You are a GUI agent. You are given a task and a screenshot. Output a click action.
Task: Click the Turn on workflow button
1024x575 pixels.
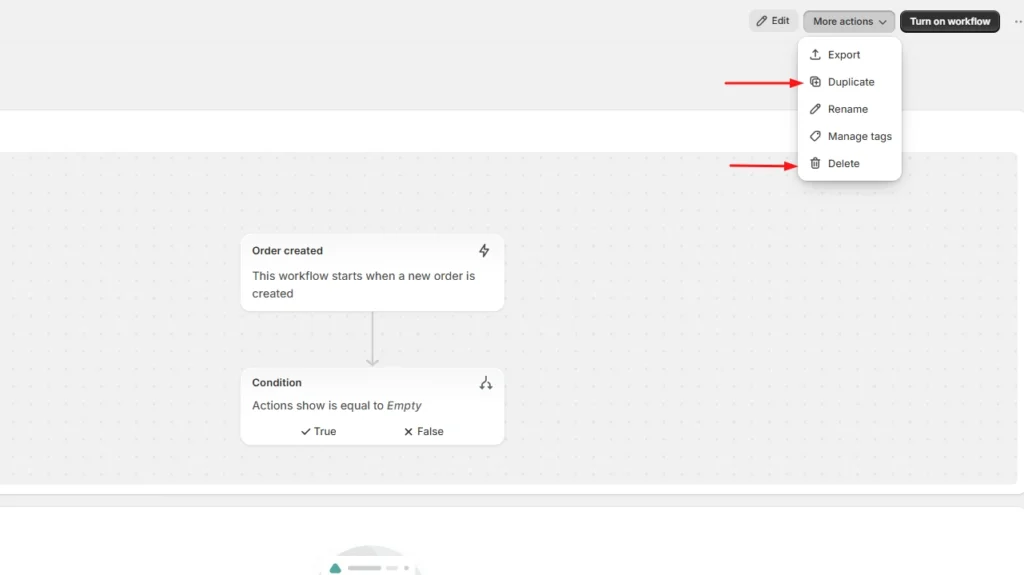click(x=950, y=21)
